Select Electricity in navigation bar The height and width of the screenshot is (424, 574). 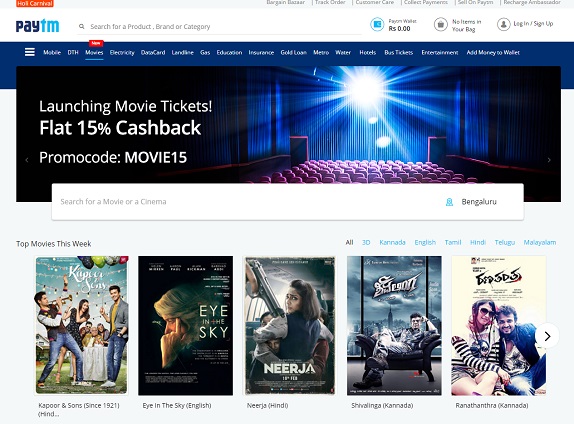coord(122,52)
